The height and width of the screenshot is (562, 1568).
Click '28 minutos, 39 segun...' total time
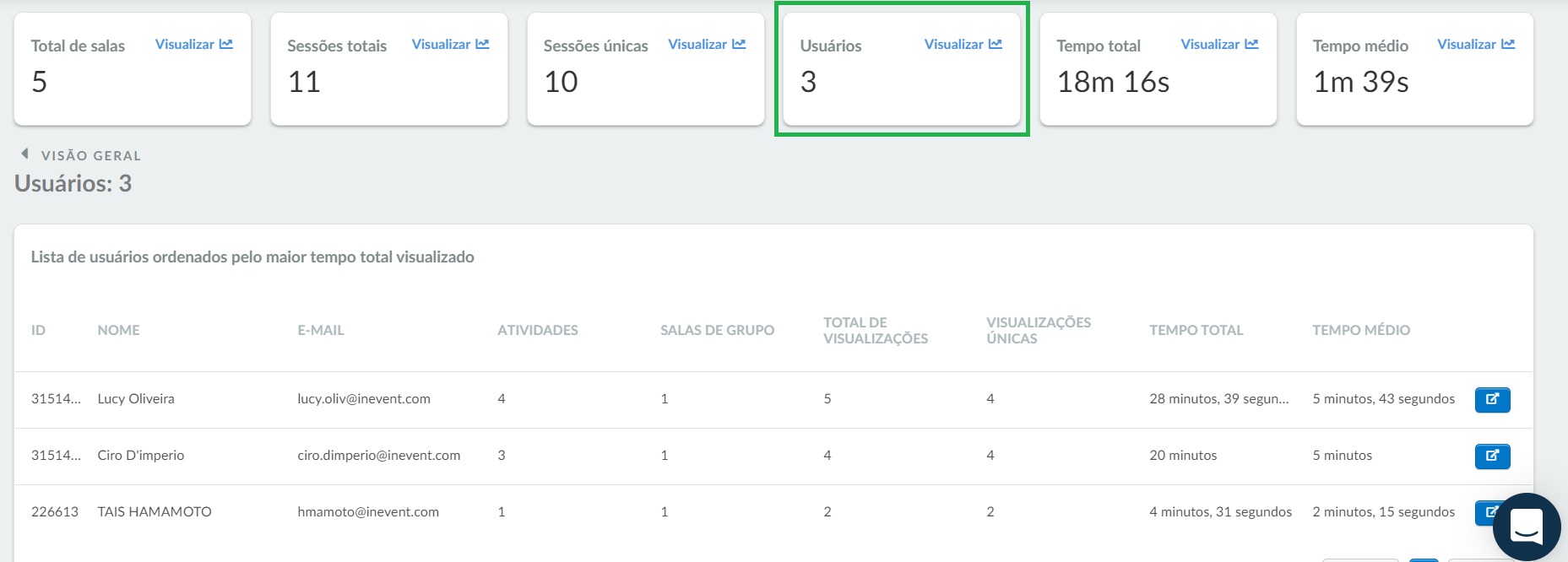pos(1219,398)
